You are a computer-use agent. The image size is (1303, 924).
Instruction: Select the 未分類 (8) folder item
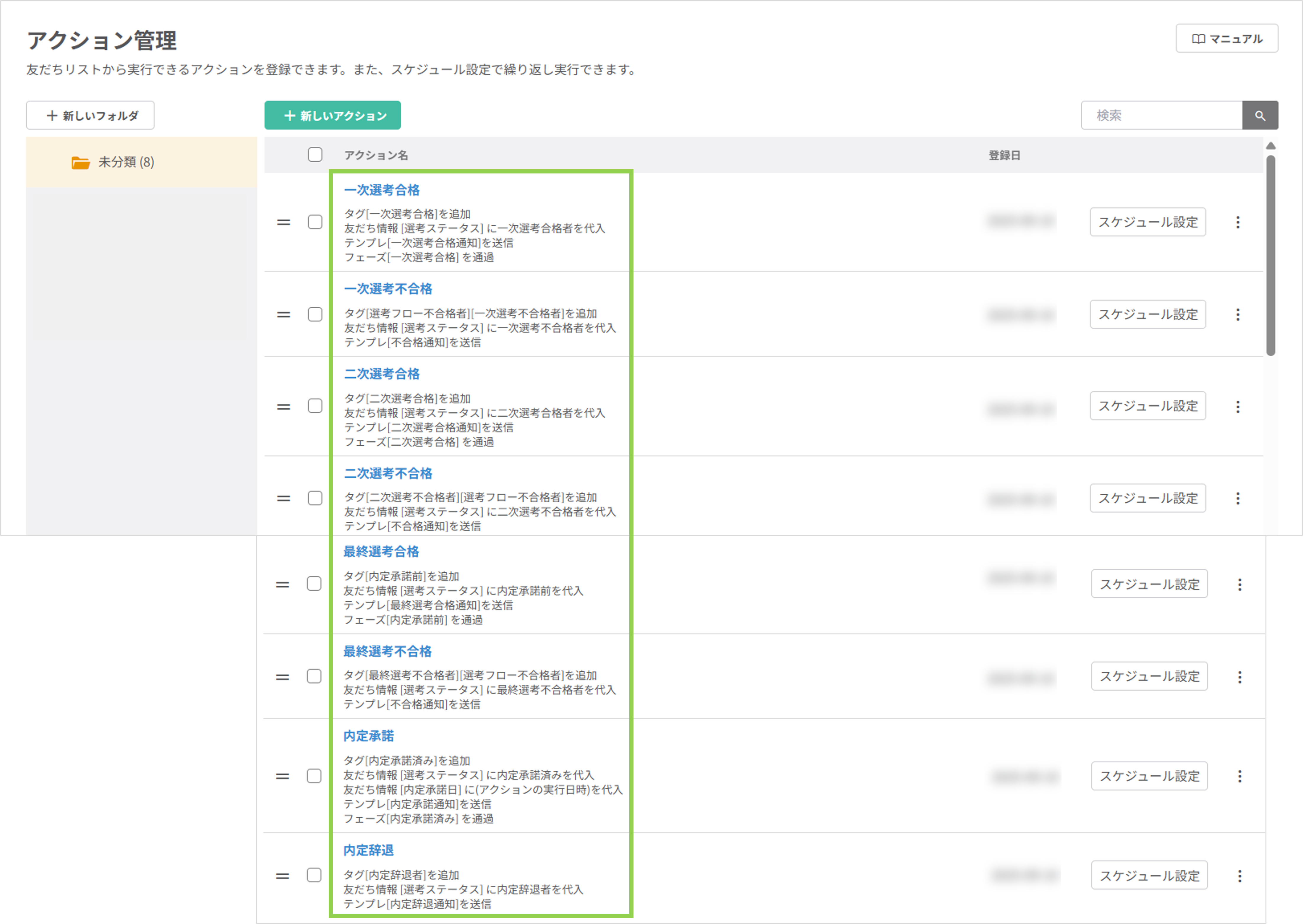(126, 162)
